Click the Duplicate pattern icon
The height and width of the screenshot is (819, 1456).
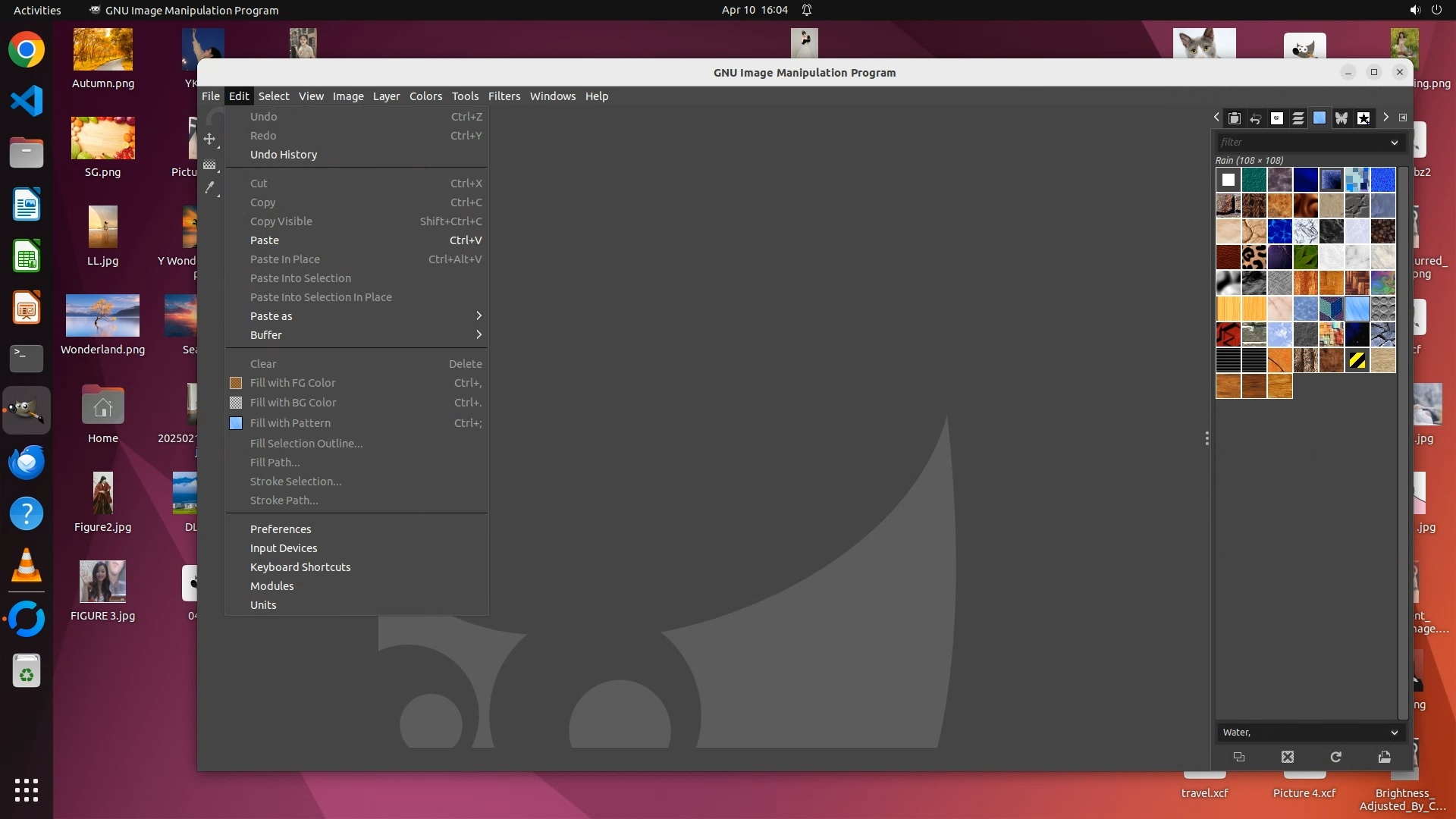pos(1239,757)
